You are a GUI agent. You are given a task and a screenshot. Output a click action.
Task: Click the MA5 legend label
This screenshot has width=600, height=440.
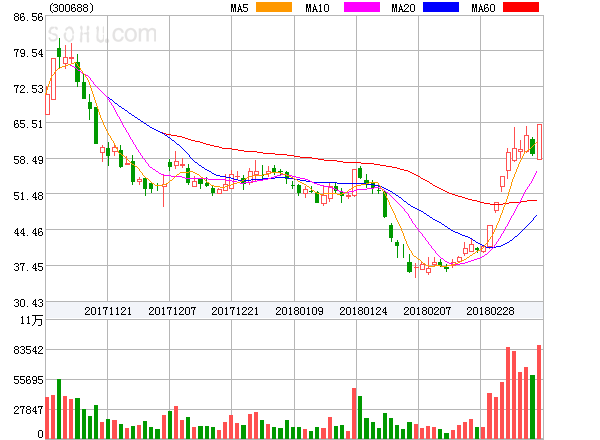(x=240, y=8)
